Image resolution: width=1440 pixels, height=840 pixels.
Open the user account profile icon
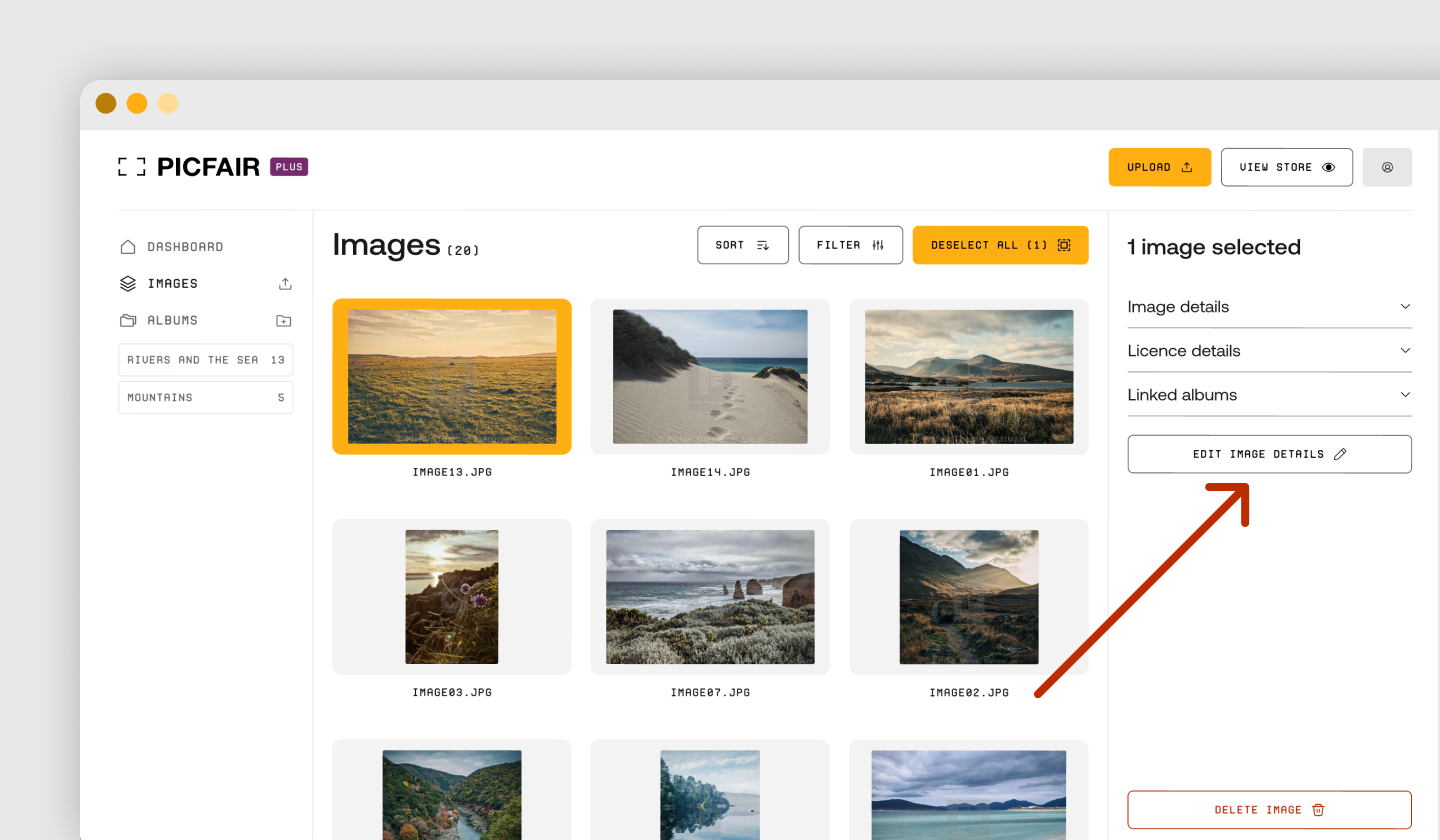pyautogui.click(x=1387, y=167)
